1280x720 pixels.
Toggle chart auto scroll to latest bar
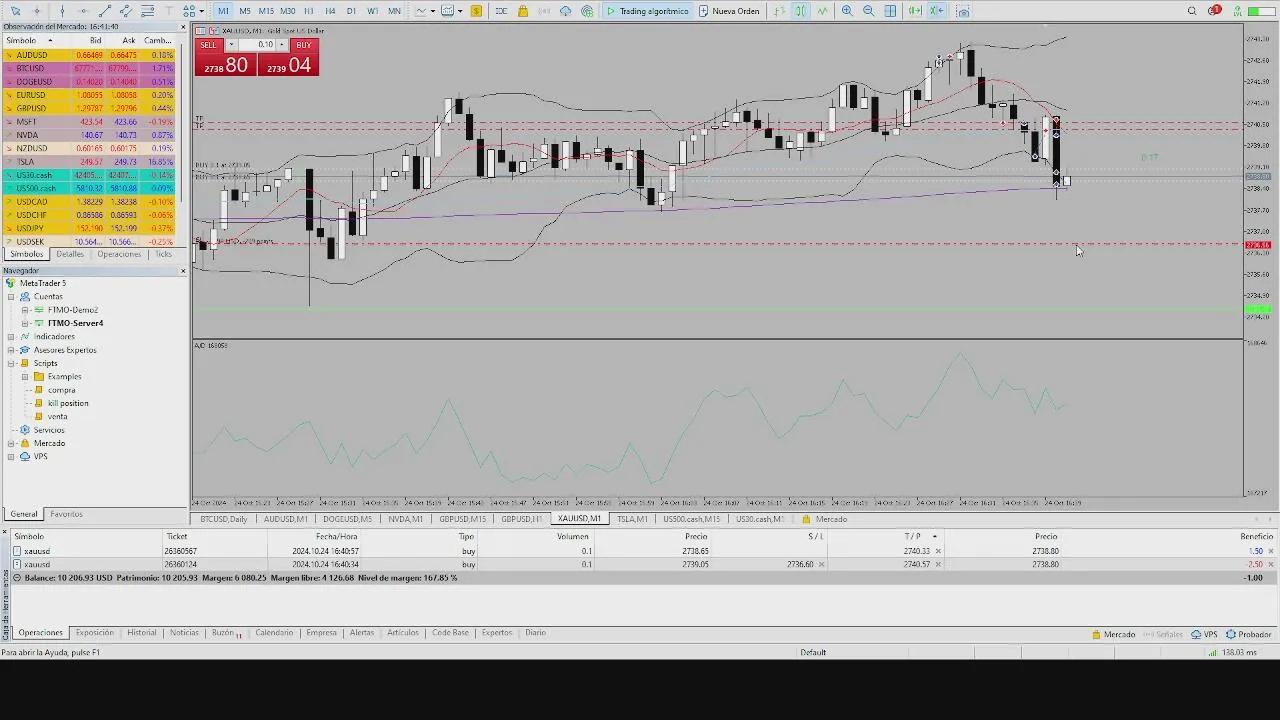915,11
